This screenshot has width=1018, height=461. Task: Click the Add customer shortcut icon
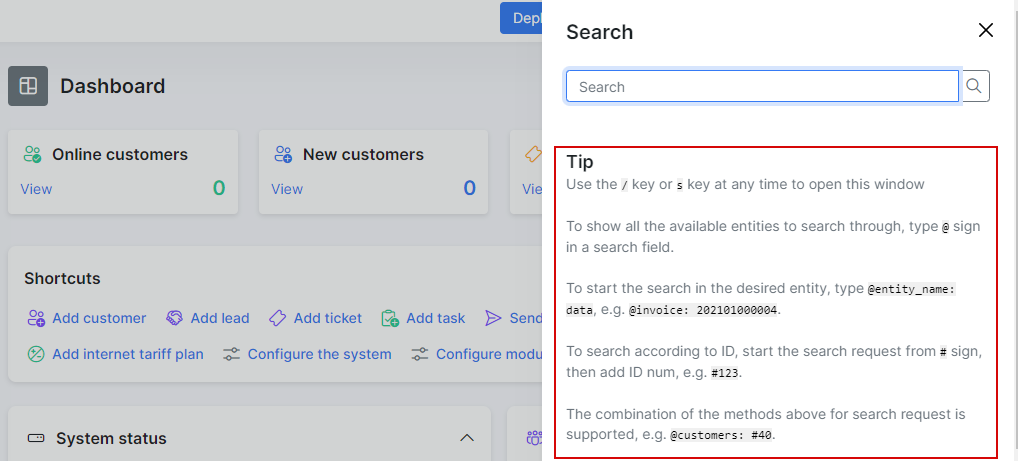click(x=36, y=318)
